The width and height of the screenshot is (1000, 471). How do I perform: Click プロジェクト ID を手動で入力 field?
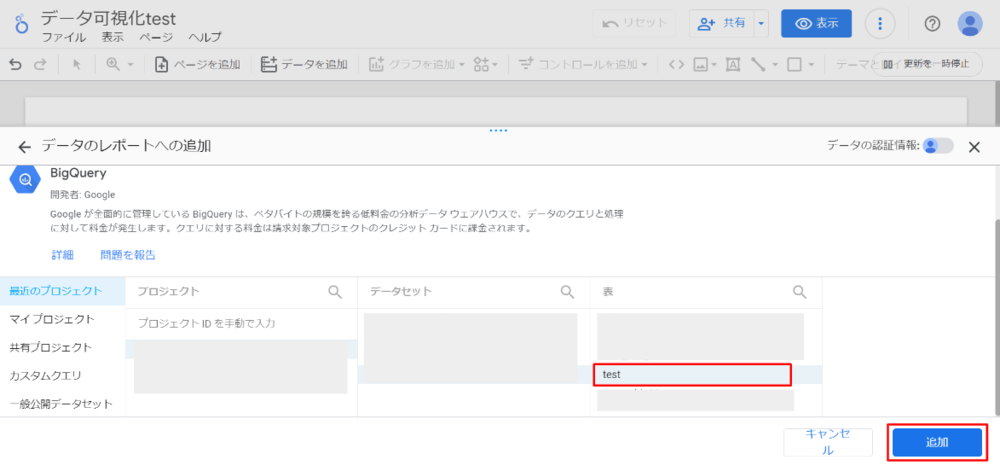241,324
